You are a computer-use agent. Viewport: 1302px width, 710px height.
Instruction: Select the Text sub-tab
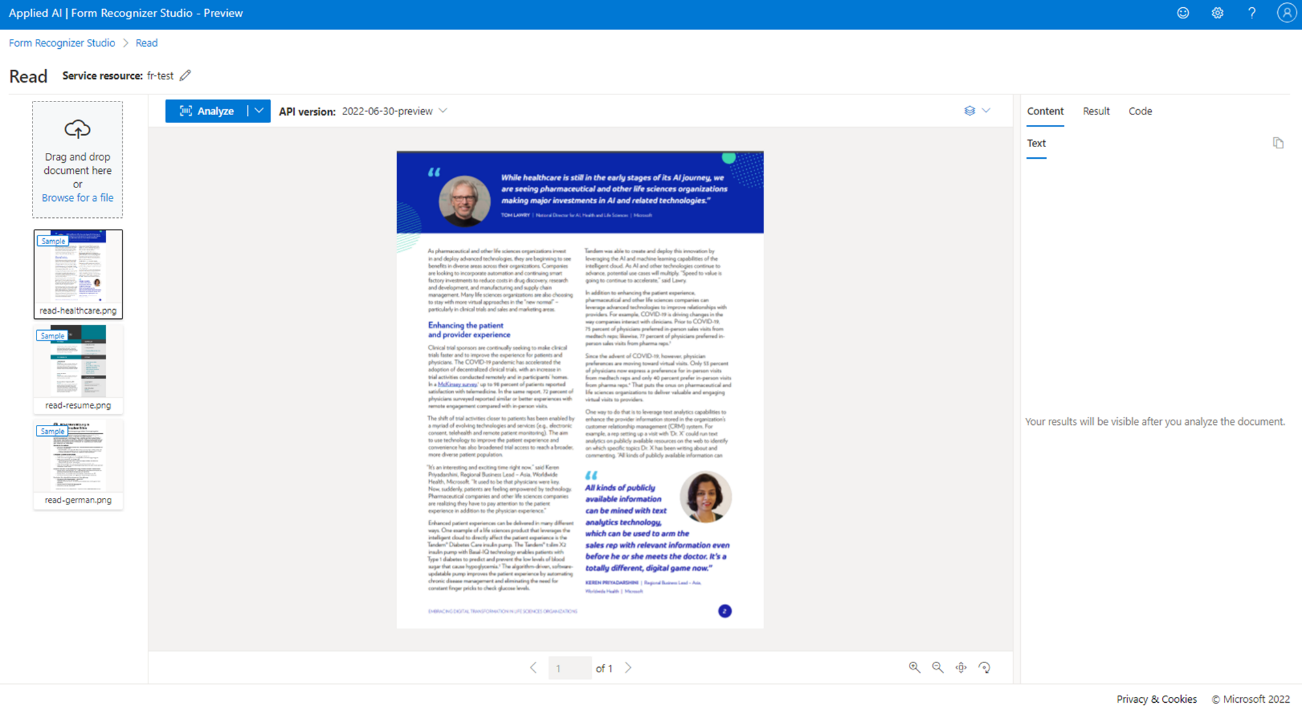point(1036,143)
